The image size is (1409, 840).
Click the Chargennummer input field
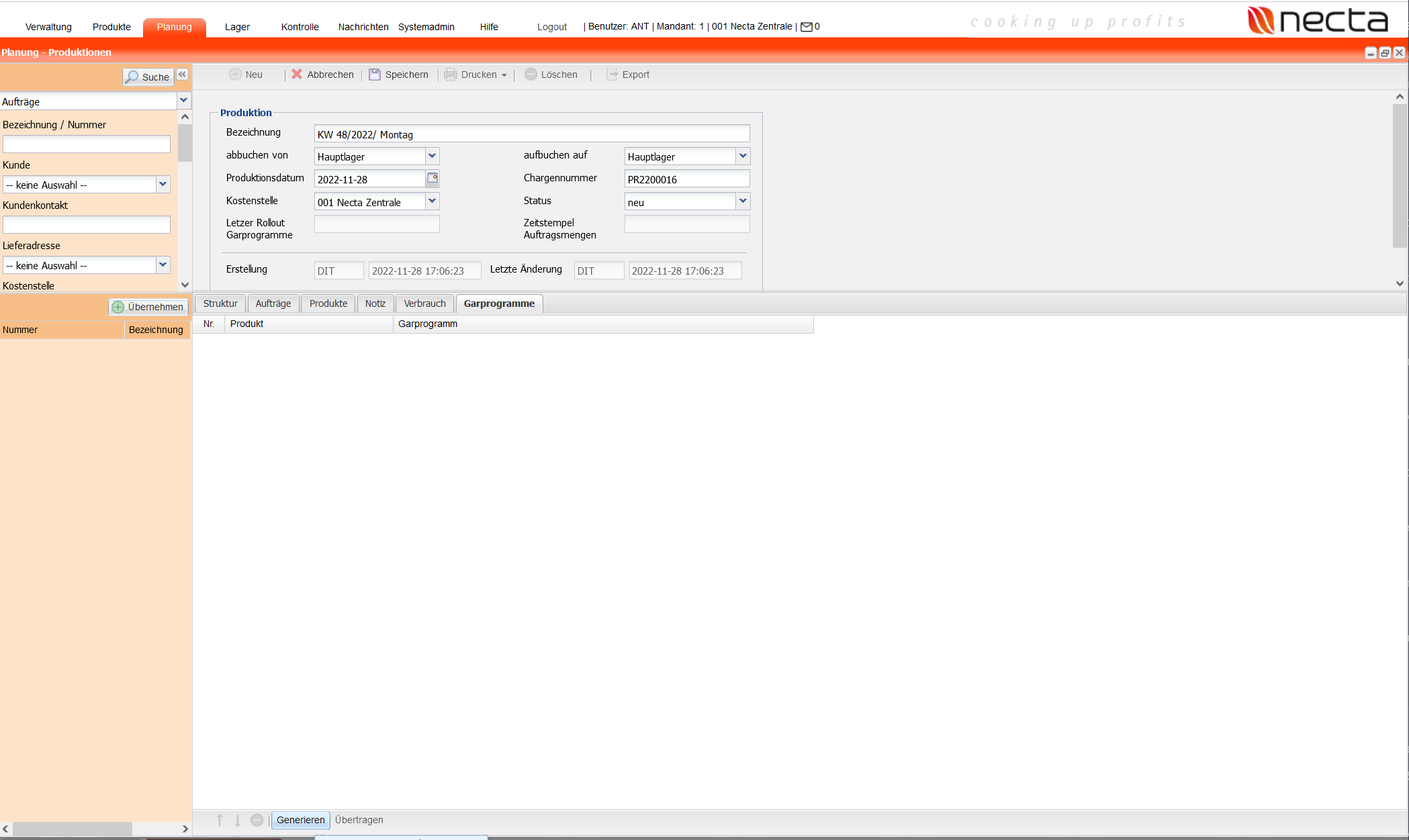coord(686,179)
